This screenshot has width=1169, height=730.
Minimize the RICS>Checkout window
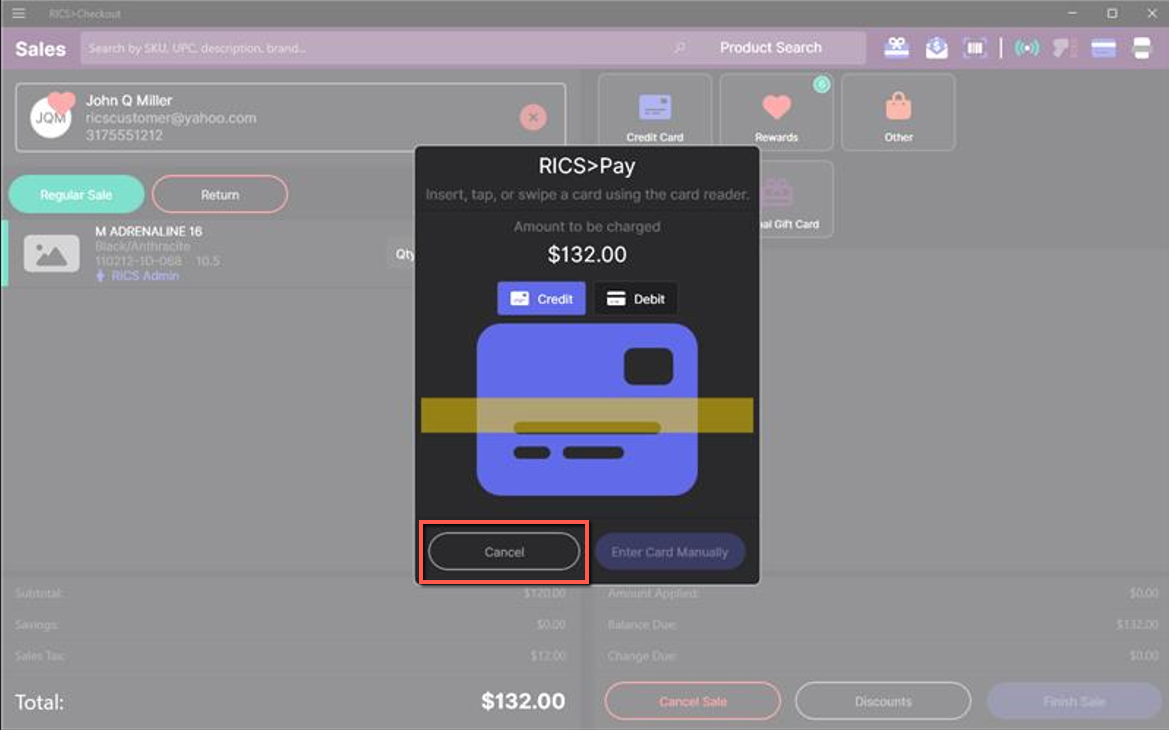[x=1072, y=13]
